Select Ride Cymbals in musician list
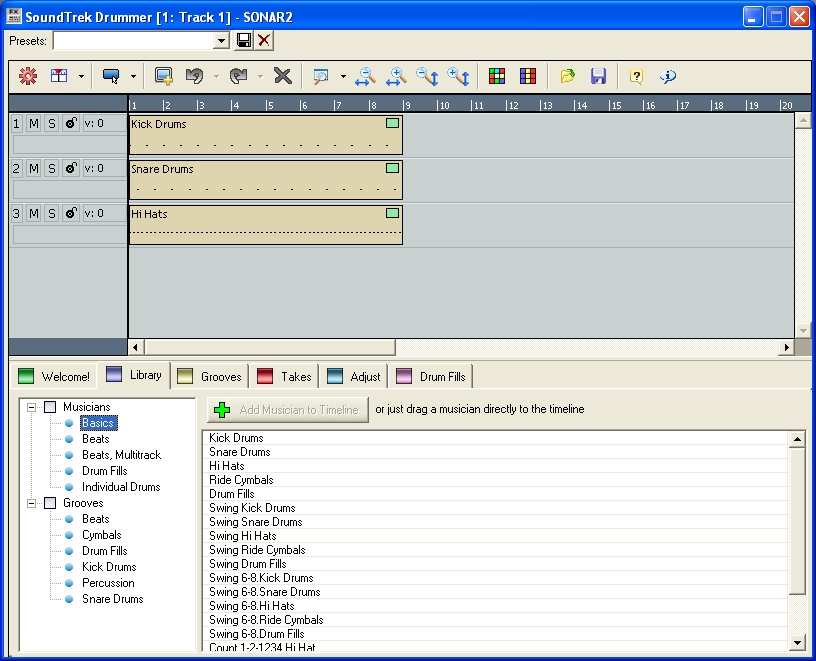 [x=495, y=480]
